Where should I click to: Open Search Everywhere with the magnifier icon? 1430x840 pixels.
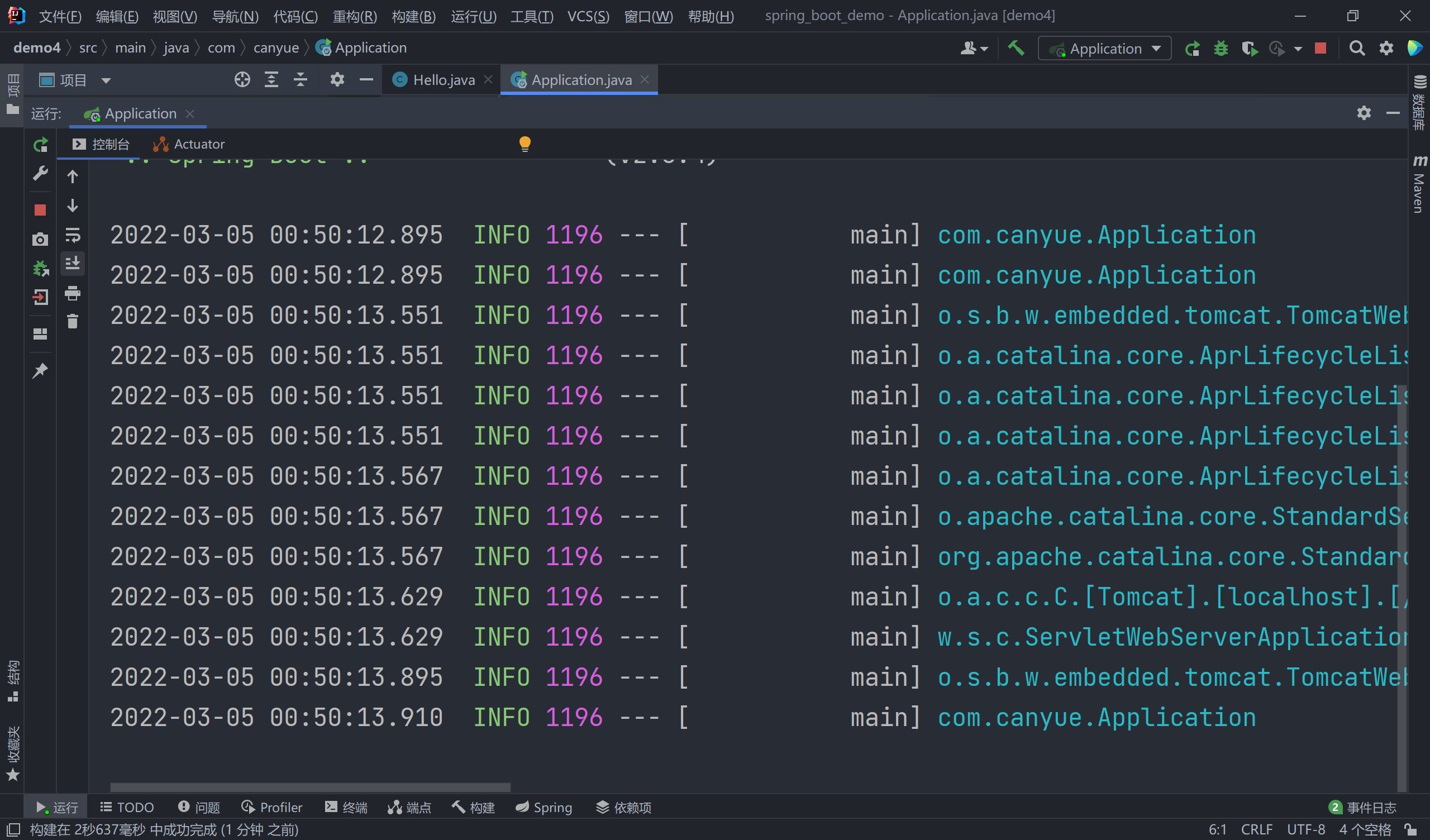tap(1357, 49)
